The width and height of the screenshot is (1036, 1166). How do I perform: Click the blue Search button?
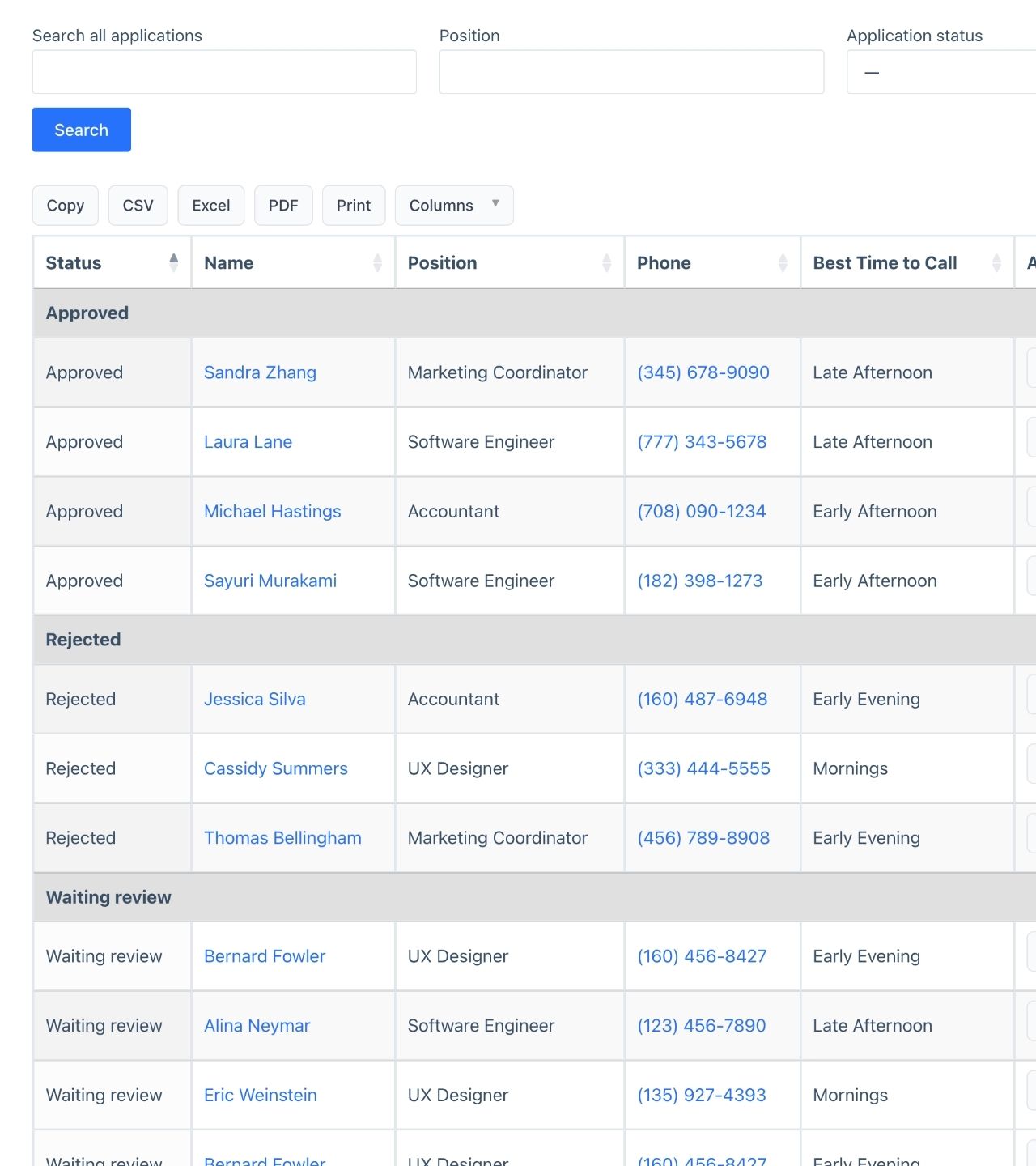pyautogui.click(x=81, y=130)
